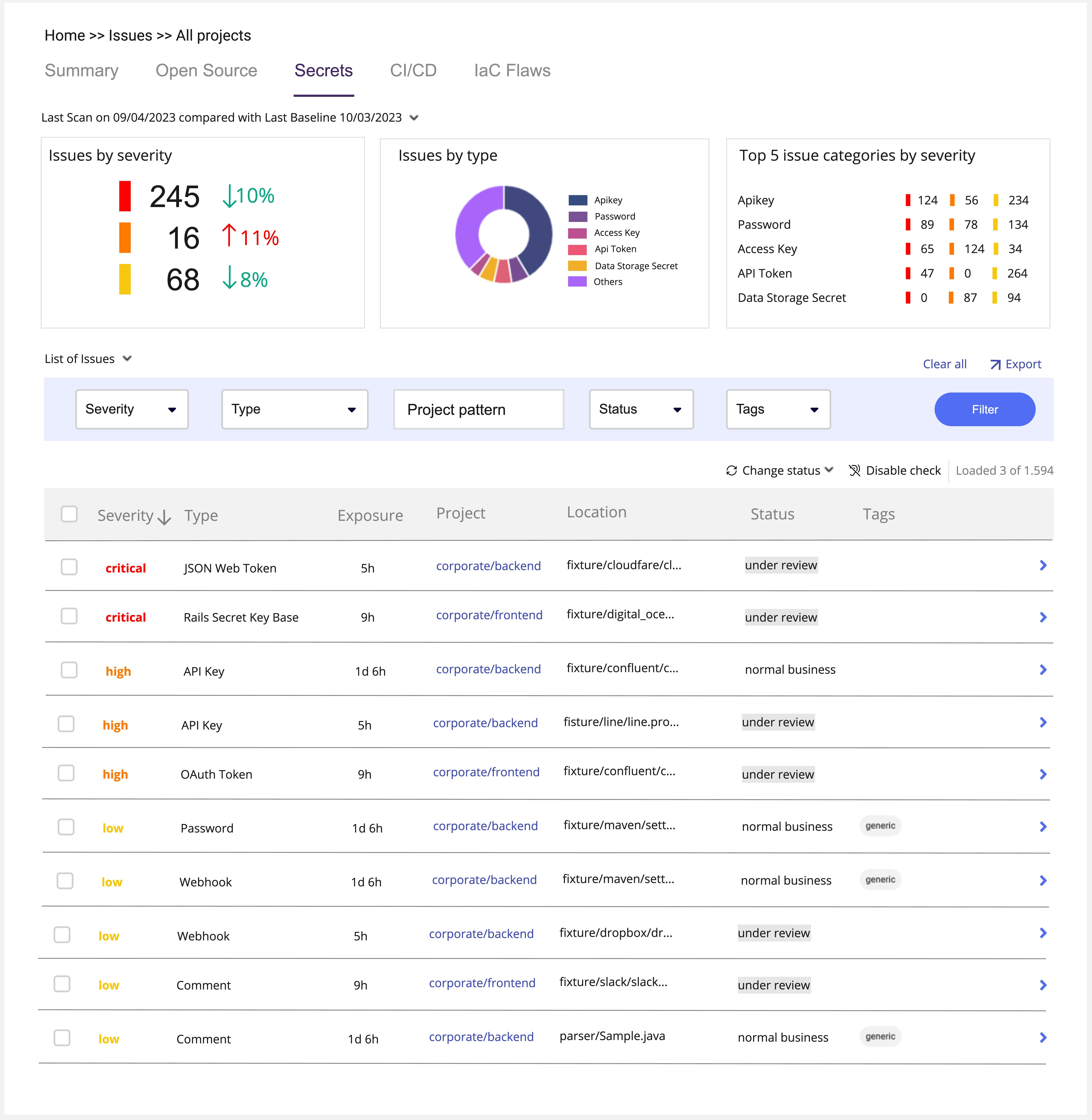
Task: Open the Severity filter dropdown
Action: tap(132, 409)
